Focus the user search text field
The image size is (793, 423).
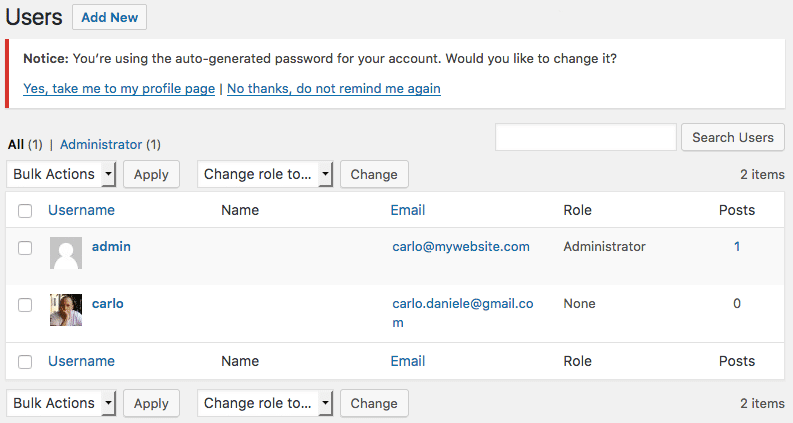[585, 137]
